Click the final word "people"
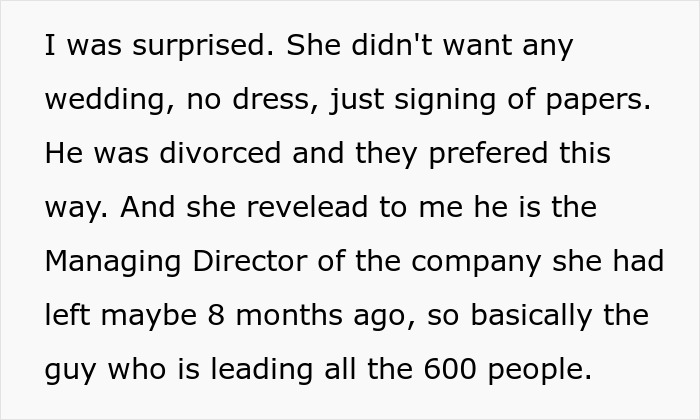This screenshot has height=420, width=700. pos(540,370)
